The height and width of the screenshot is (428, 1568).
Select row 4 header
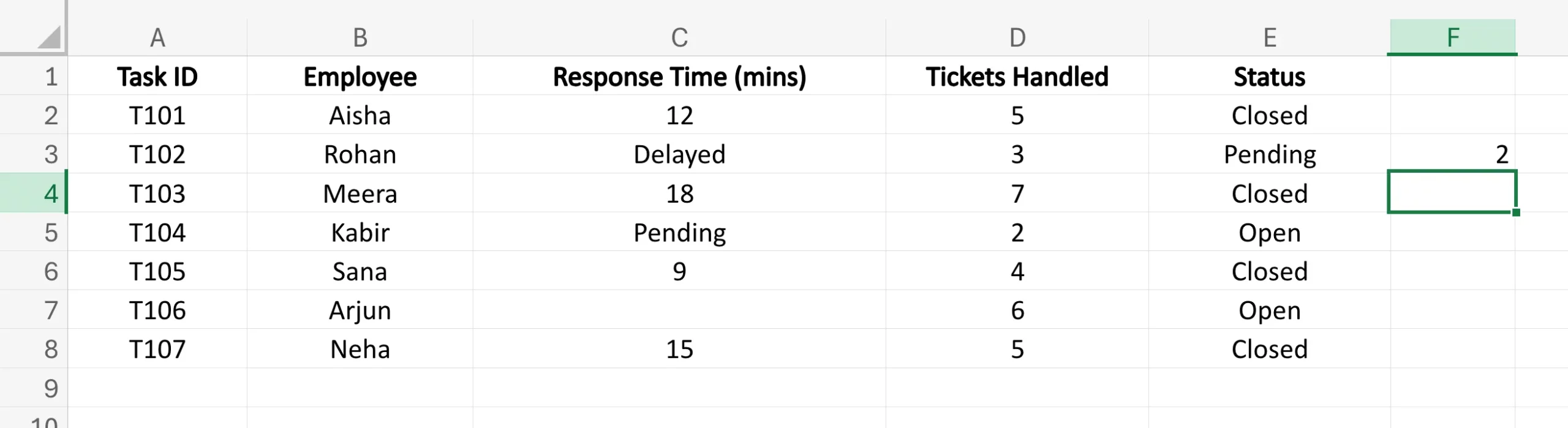pyautogui.click(x=34, y=193)
